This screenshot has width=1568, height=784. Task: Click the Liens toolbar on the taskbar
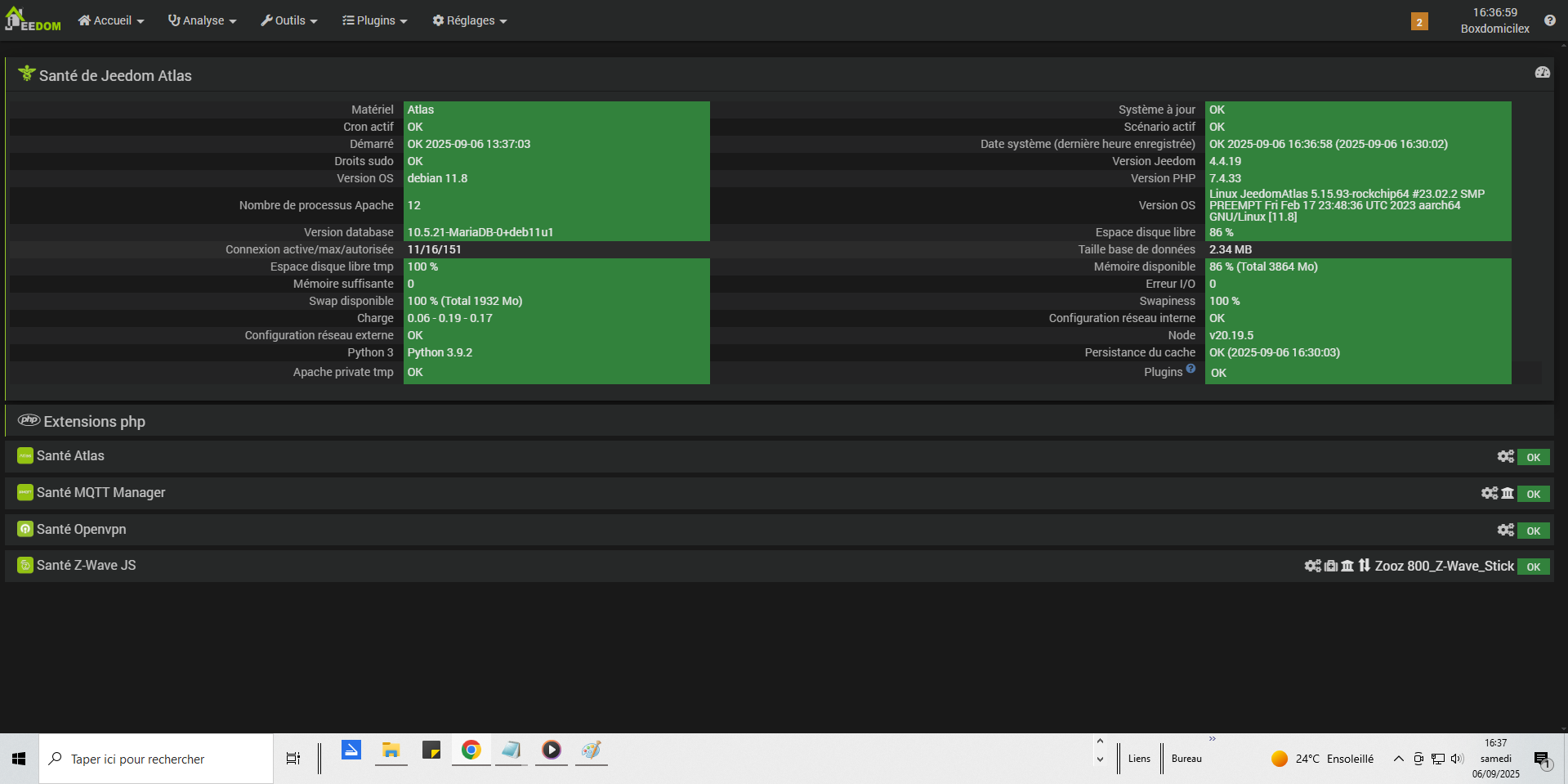click(x=1139, y=759)
